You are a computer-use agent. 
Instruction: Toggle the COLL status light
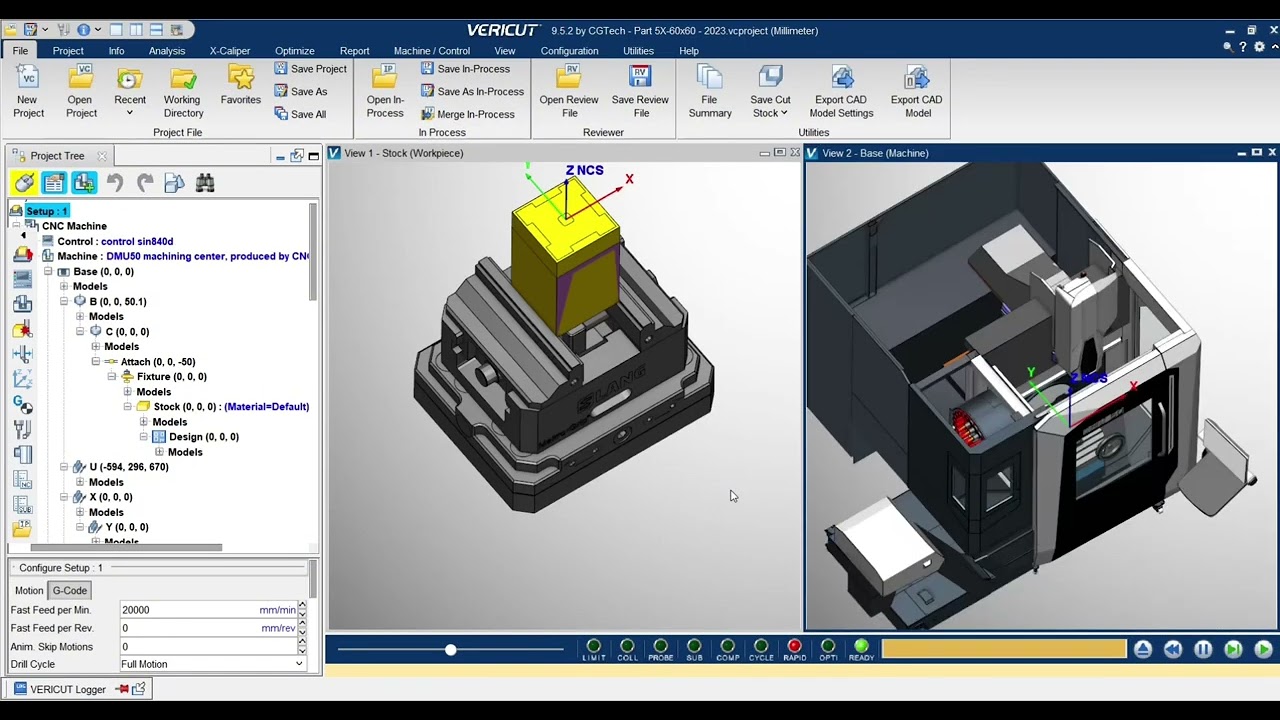pos(627,649)
